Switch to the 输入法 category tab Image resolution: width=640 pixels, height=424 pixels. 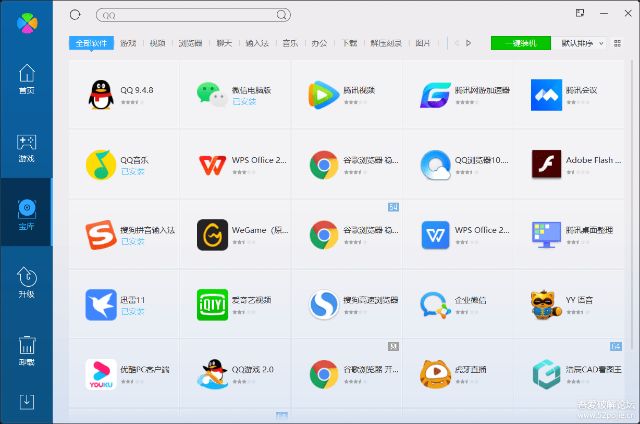257,43
